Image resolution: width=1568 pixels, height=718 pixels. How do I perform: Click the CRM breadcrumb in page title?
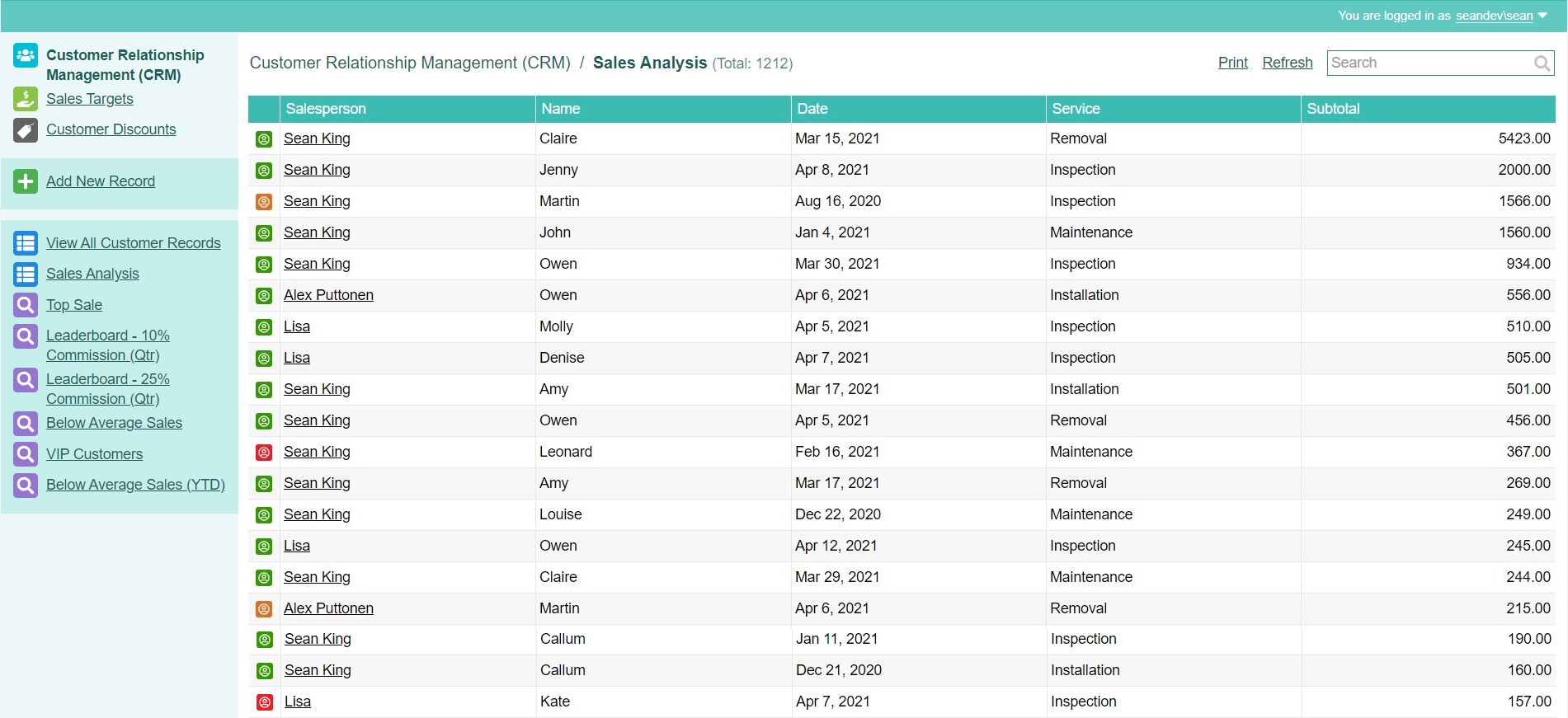tap(410, 63)
